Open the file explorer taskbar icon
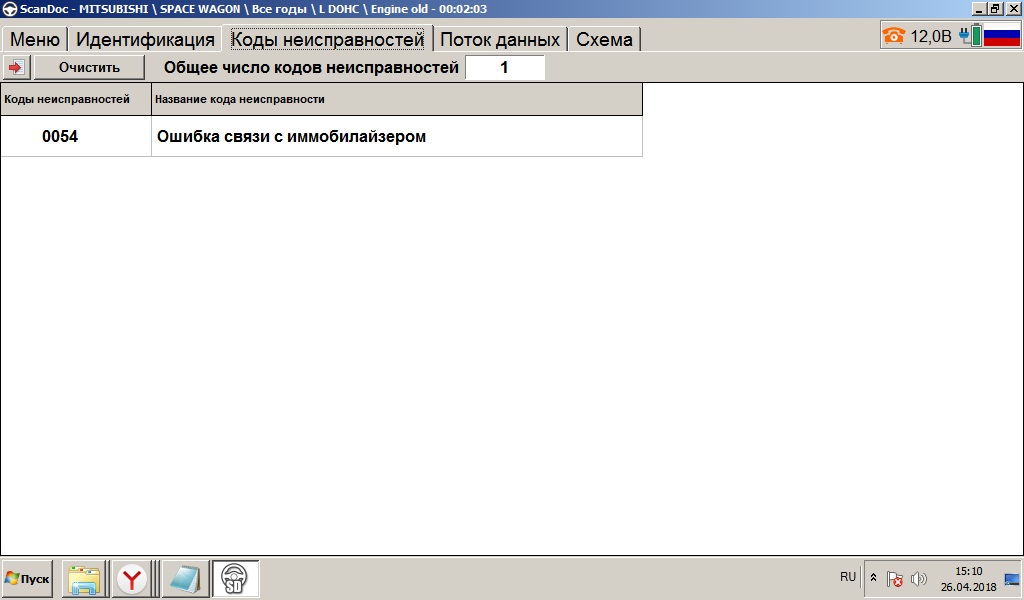Image resolution: width=1024 pixels, height=600 pixels. [x=84, y=578]
